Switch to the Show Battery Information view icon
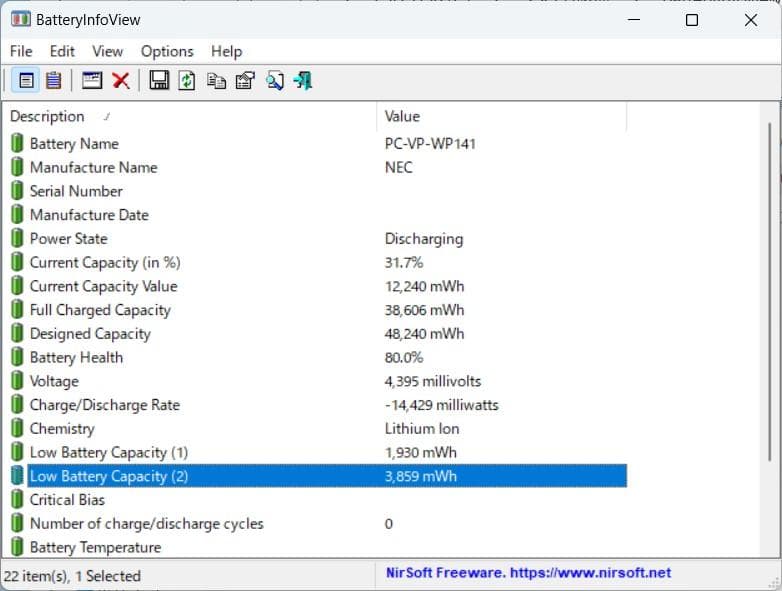Image resolution: width=782 pixels, height=591 pixels. point(26,80)
